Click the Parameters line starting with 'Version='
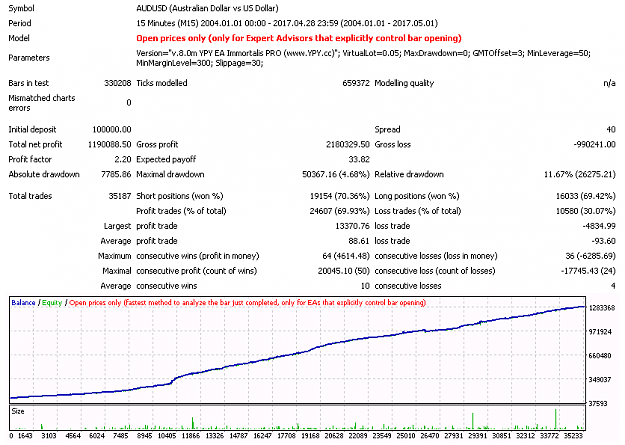Screen dimensions: 625x445 pos(364,53)
